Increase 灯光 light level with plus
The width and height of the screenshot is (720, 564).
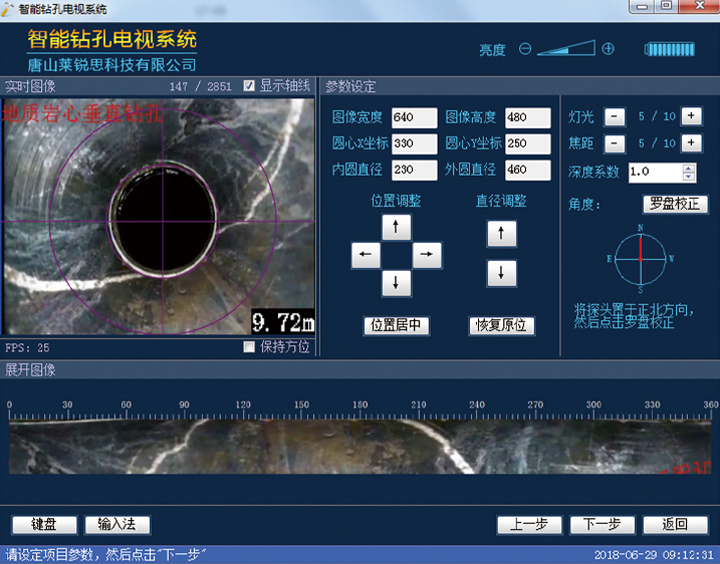point(691,116)
